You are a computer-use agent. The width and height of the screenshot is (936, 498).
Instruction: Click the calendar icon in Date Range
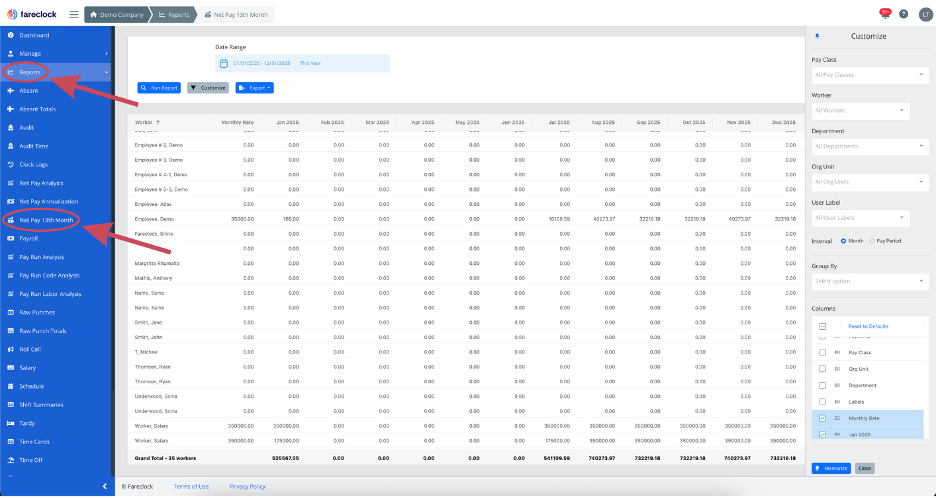pyautogui.click(x=224, y=63)
